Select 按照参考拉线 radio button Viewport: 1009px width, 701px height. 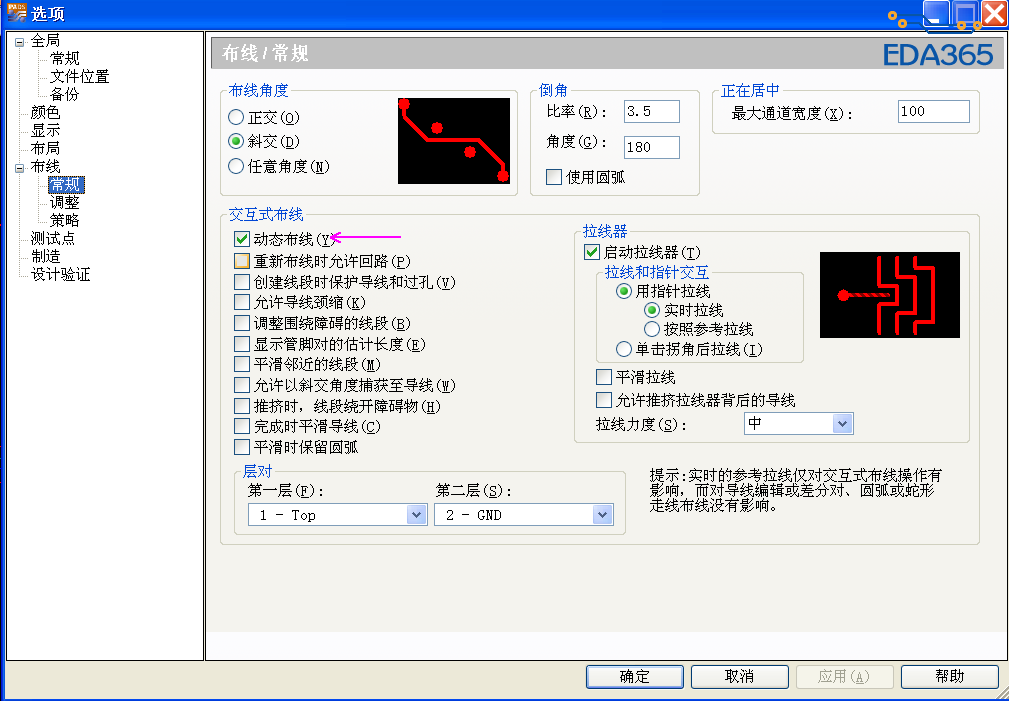pos(652,329)
